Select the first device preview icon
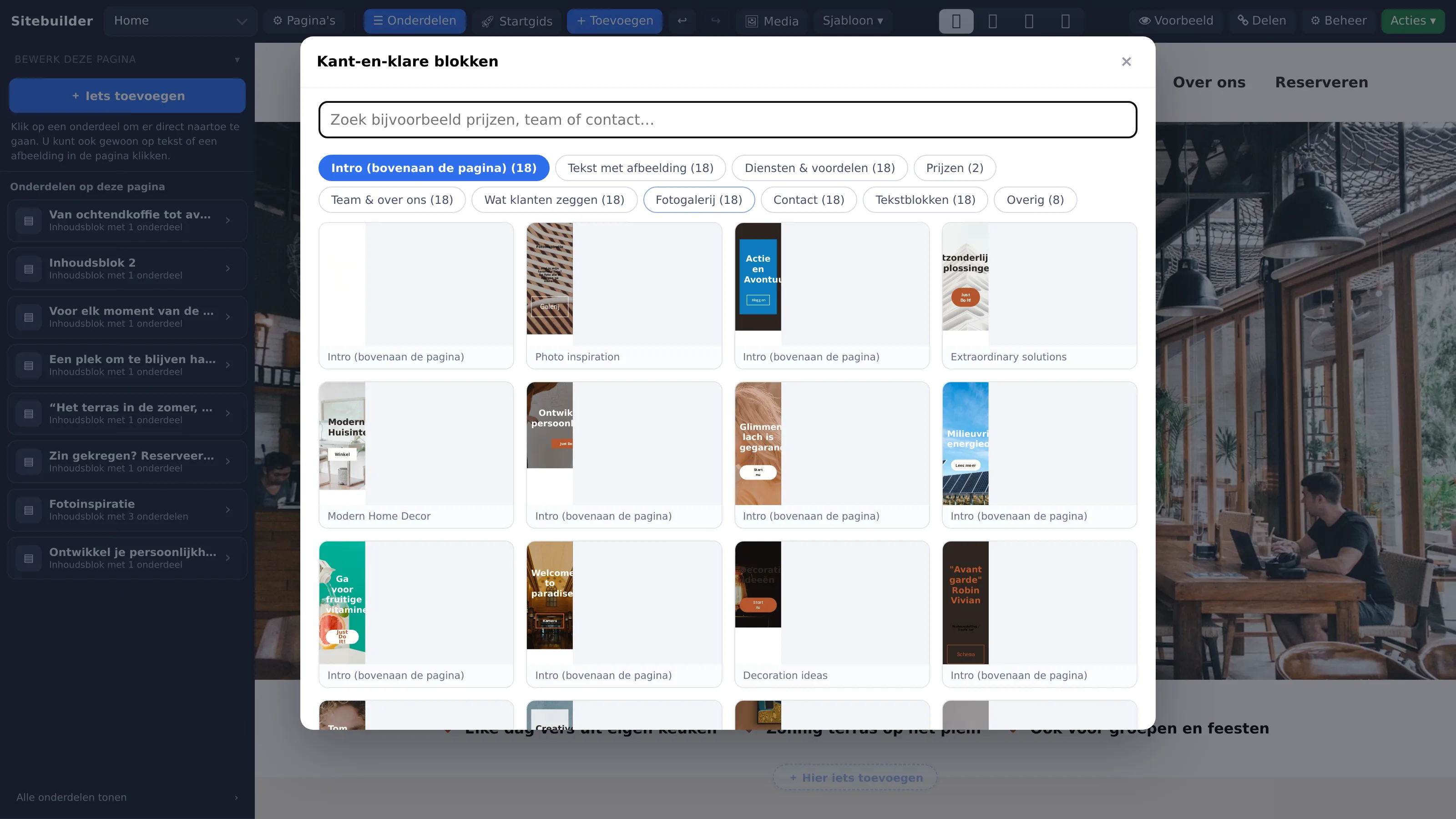 956,21
